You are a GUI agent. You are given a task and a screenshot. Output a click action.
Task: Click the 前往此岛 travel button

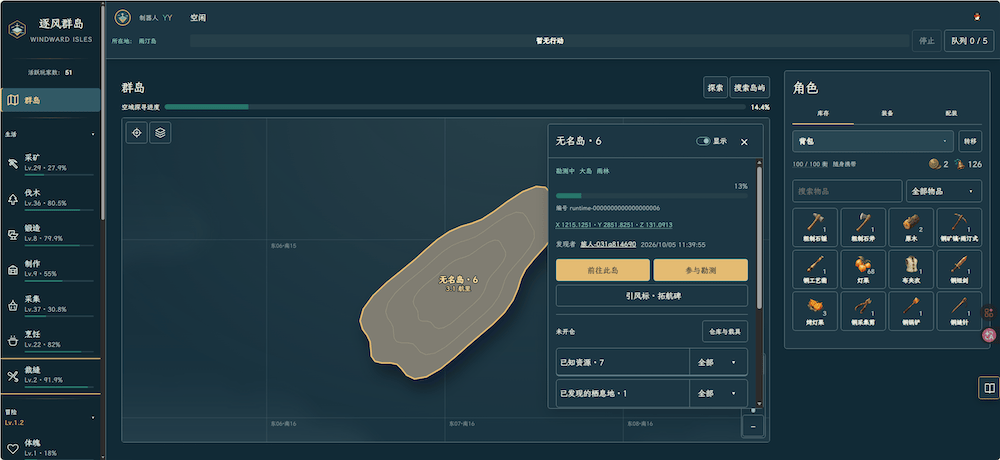point(603,270)
